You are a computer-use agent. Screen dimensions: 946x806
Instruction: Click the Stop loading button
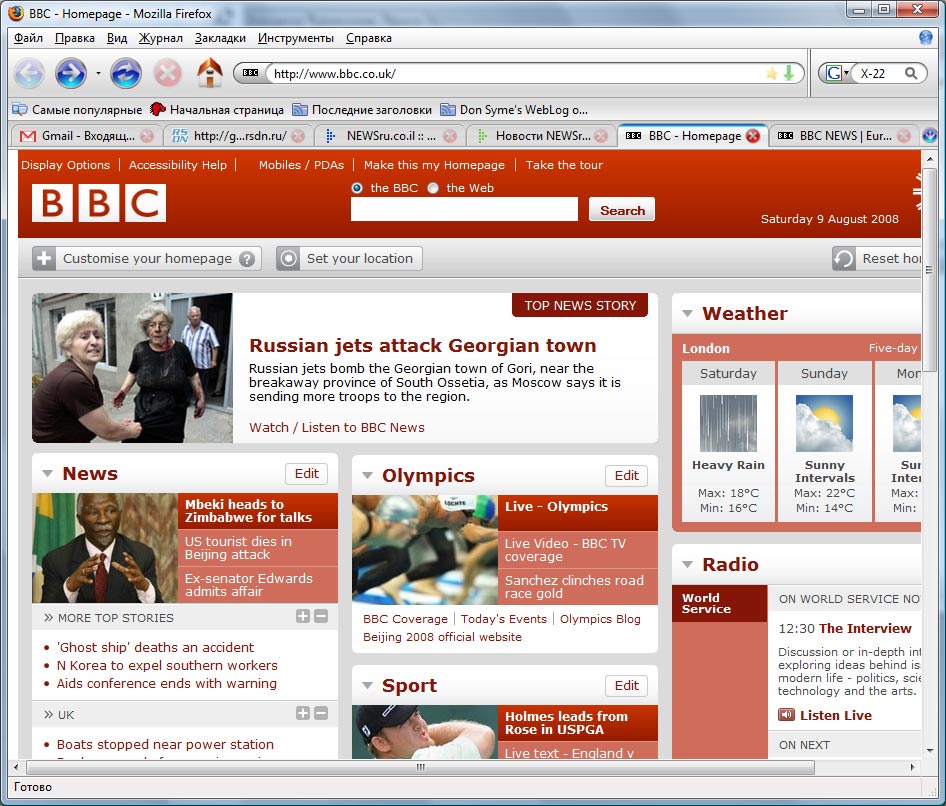click(167, 74)
